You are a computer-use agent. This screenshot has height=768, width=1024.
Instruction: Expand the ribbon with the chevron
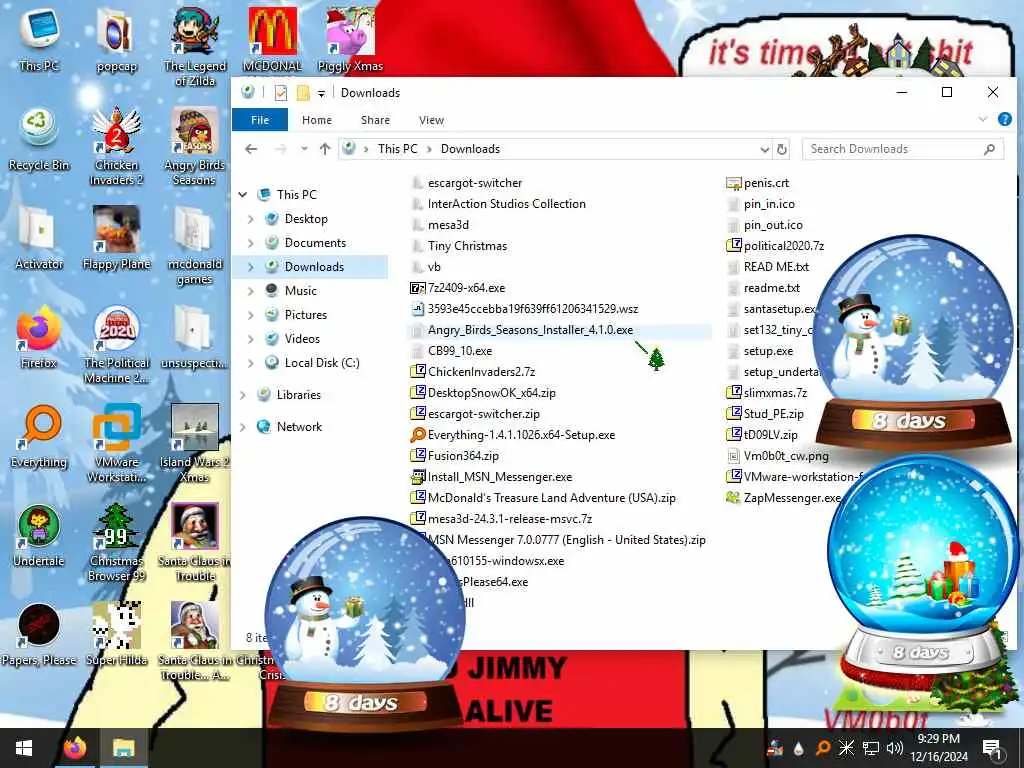point(983,120)
